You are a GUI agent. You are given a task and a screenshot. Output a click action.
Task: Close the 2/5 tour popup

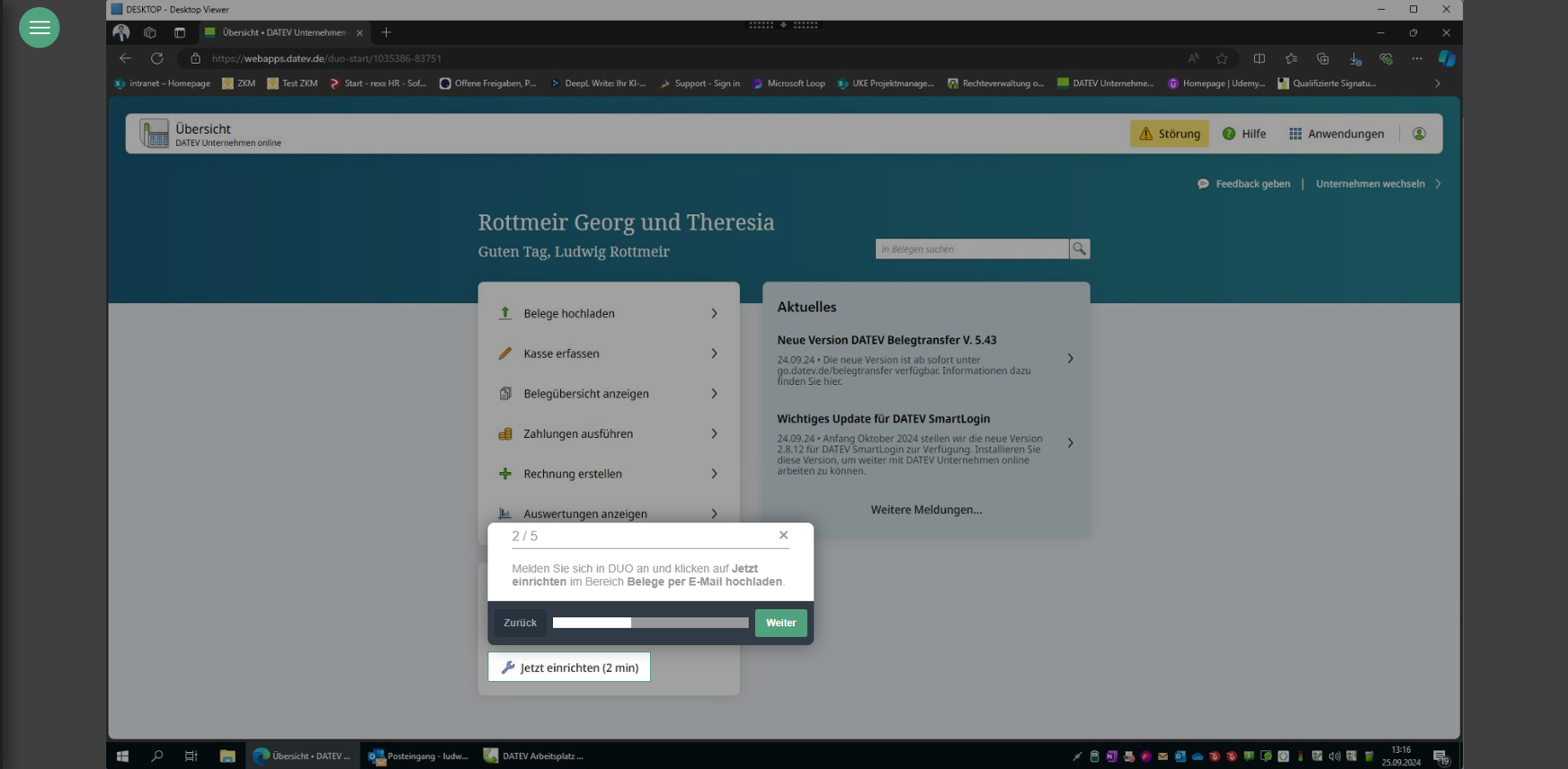[783, 535]
